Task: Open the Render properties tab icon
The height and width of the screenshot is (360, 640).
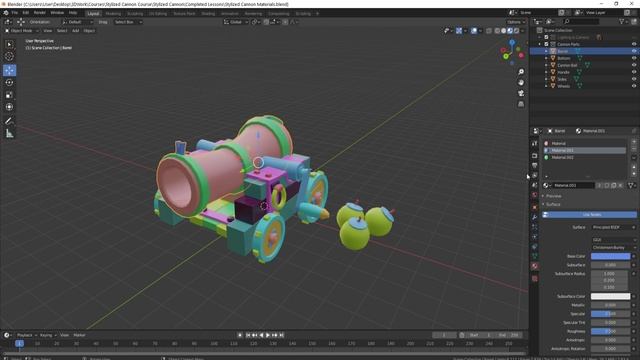Action: point(535,156)
